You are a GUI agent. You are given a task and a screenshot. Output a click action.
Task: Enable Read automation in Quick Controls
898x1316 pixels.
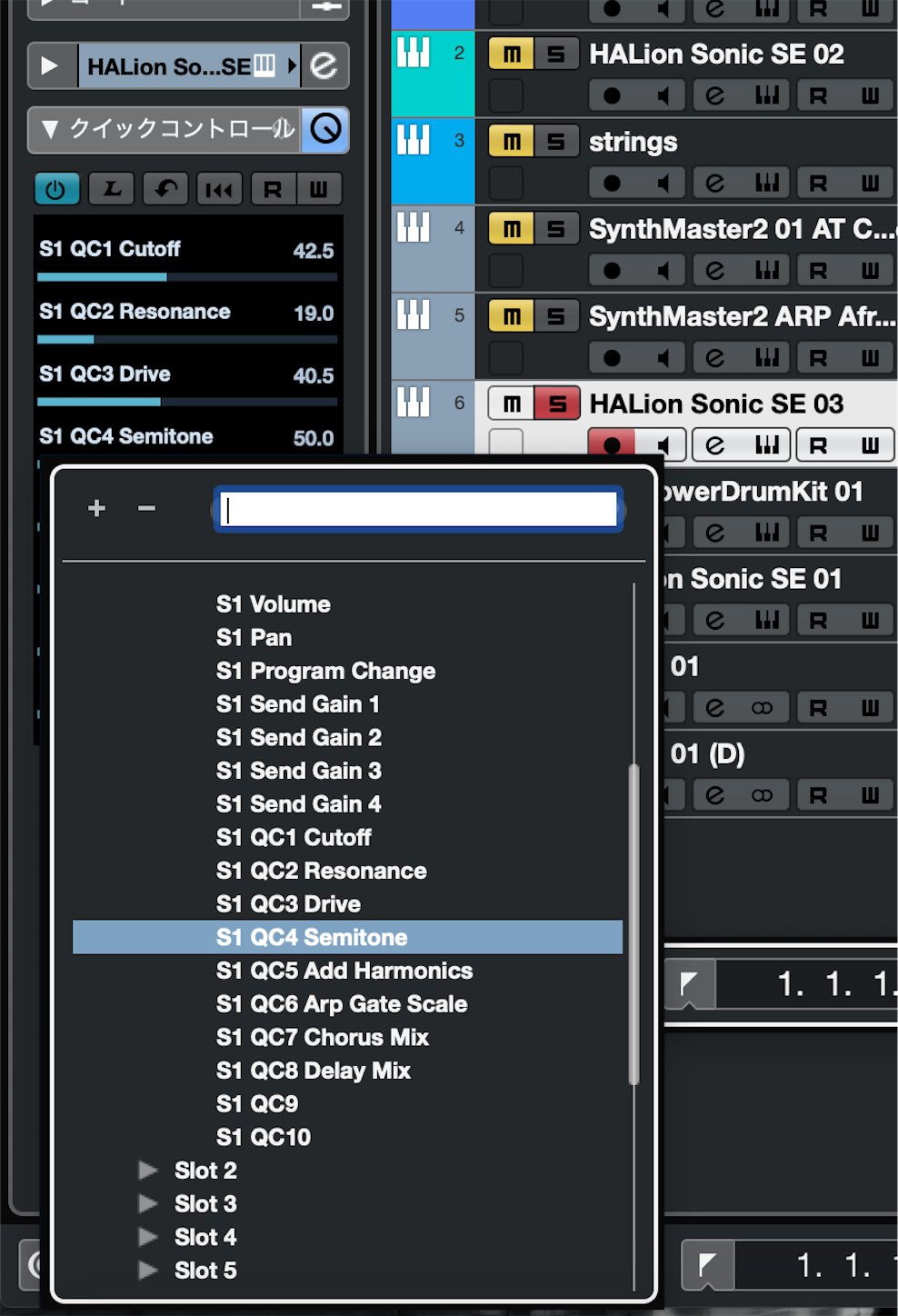(272, 189)
